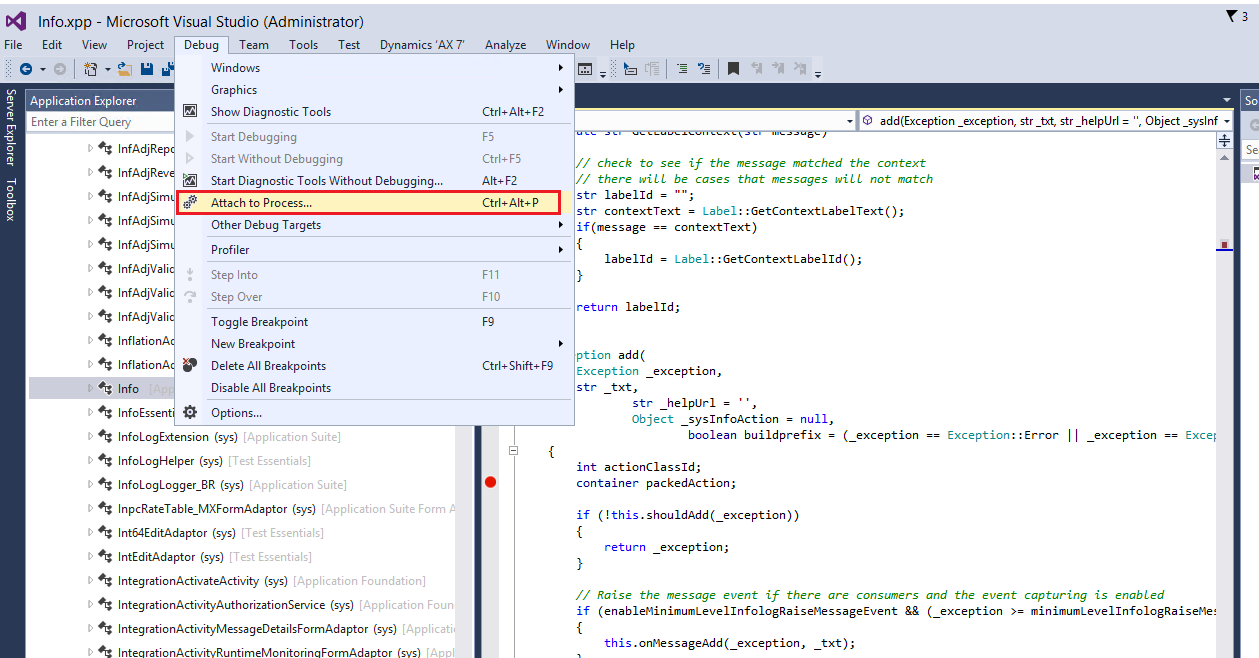Click the Save All icon

pyautogui.click(x=167, y=68)
